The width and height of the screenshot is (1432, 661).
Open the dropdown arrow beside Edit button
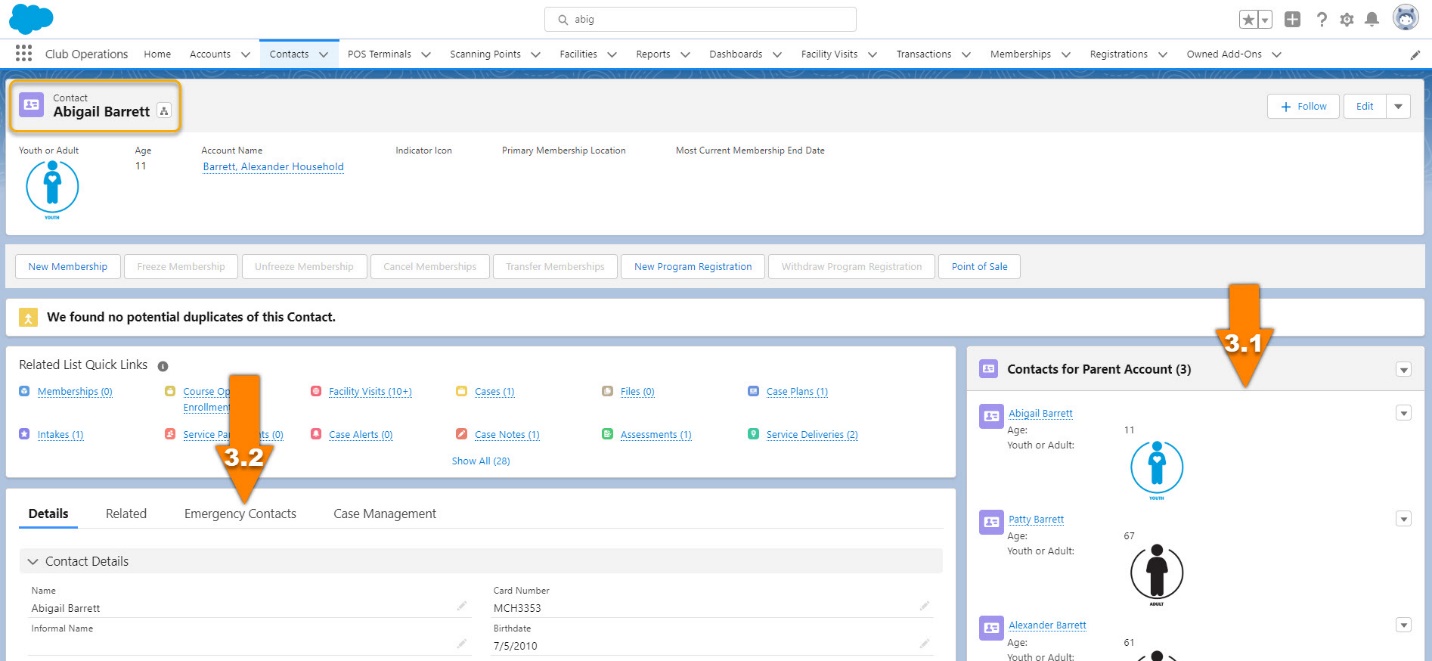[1398, 105]
